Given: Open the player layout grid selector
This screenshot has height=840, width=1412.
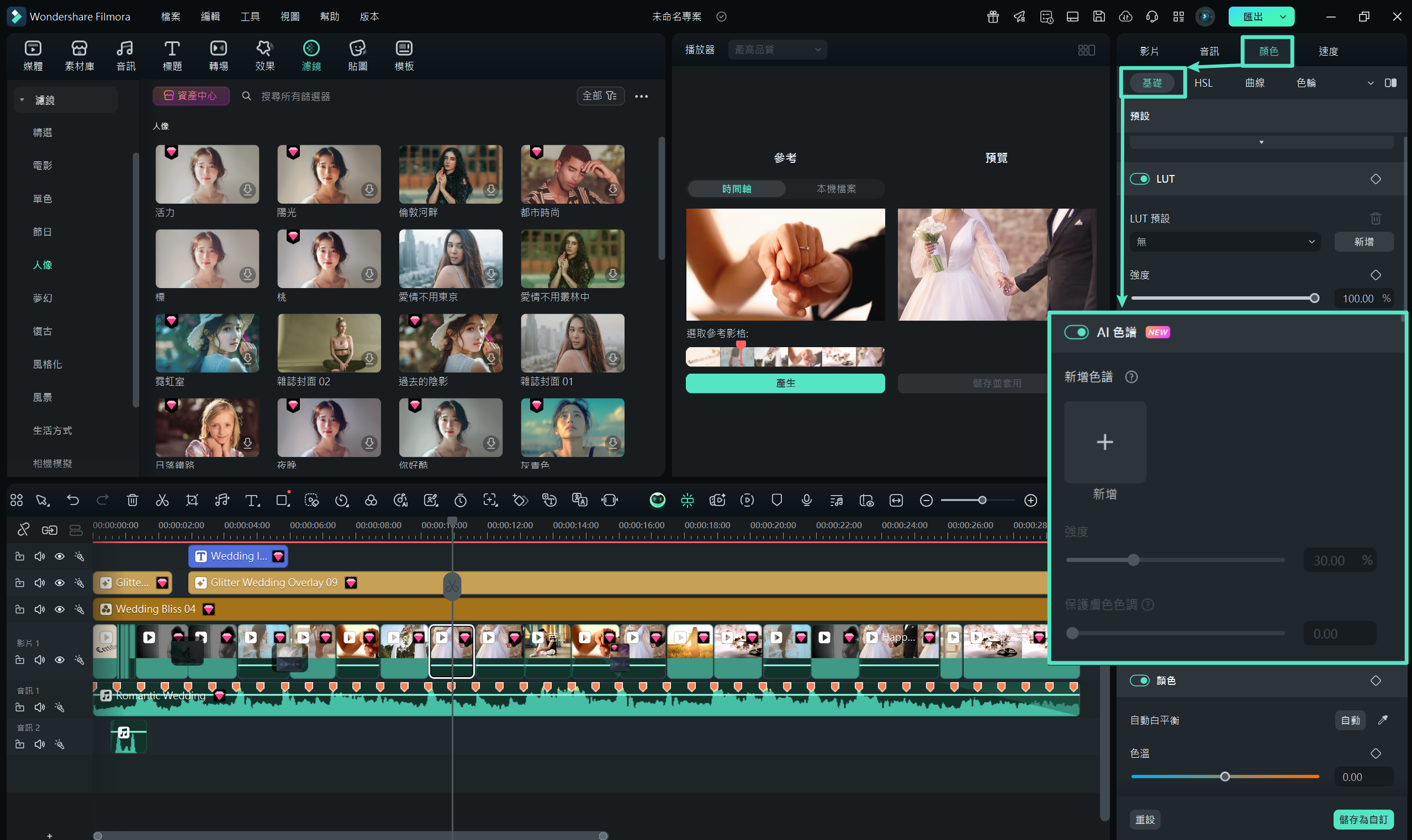Looking at the screenshot, I should tap(1086, 50).
